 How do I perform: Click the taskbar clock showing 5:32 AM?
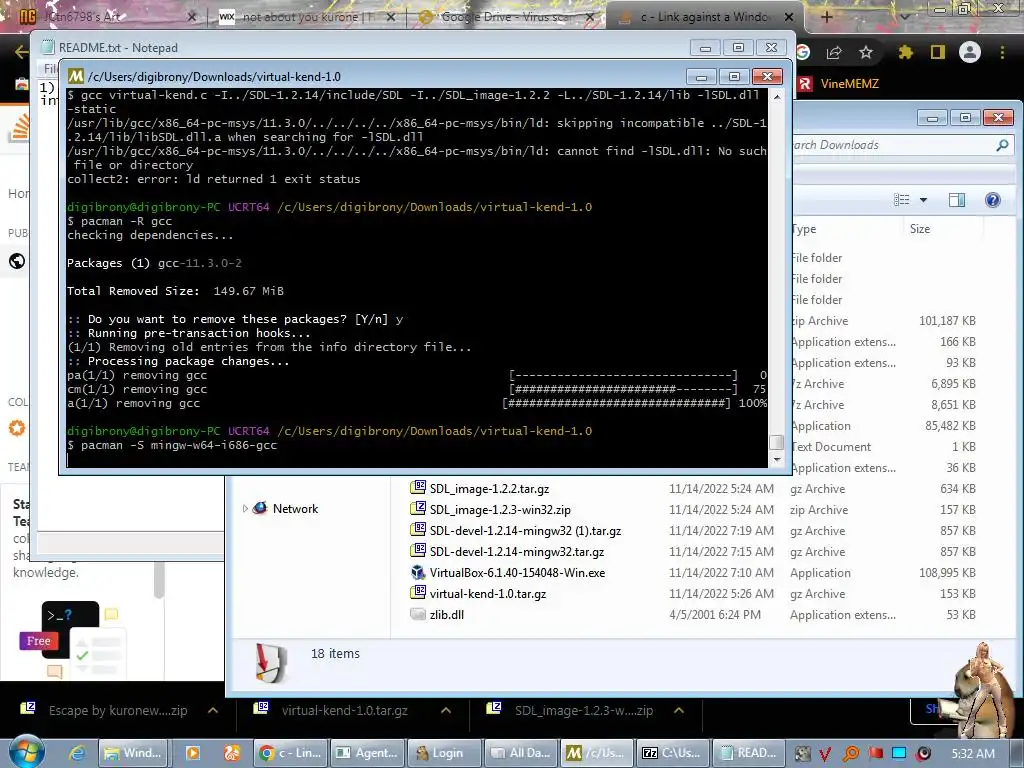tap(972, 754)
